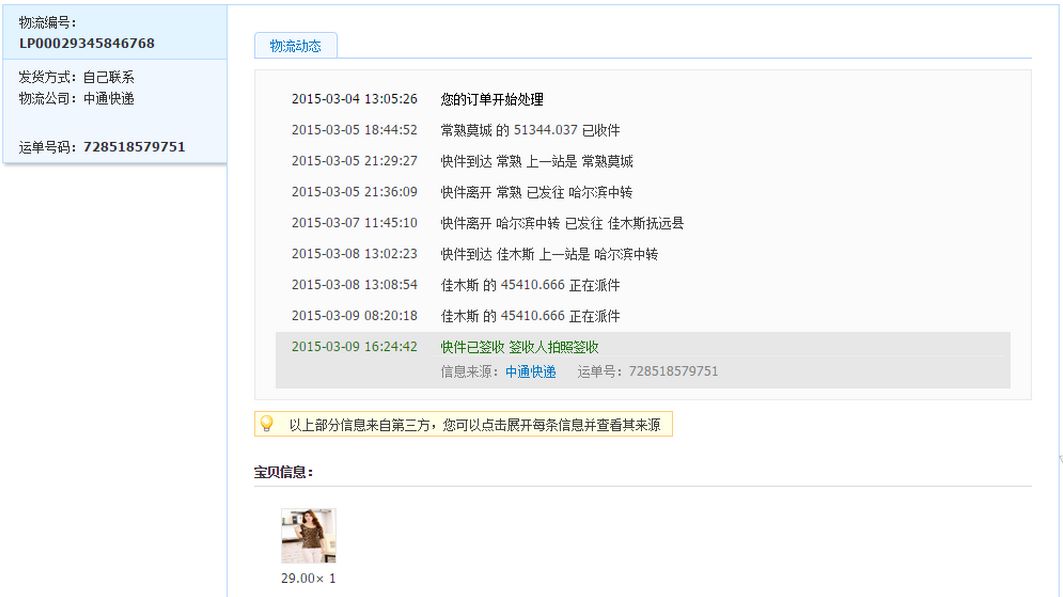Image resolution: width=1063 pixels, height=597 pixels.
Task: Click the 2015-03-09 16:24:42 timestamp
Action: [354, 347]
